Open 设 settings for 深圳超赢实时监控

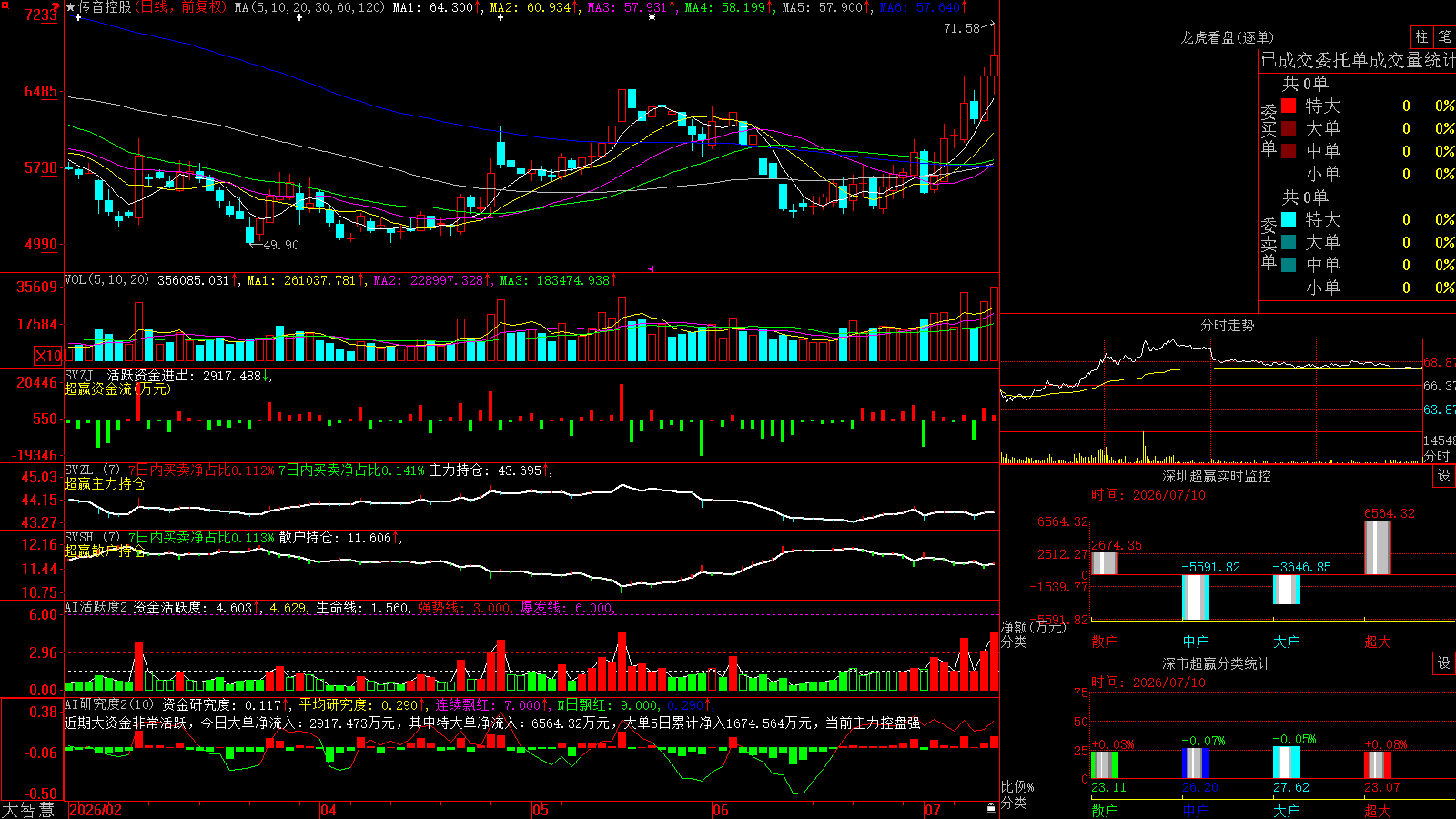[x=1444, y=476]
